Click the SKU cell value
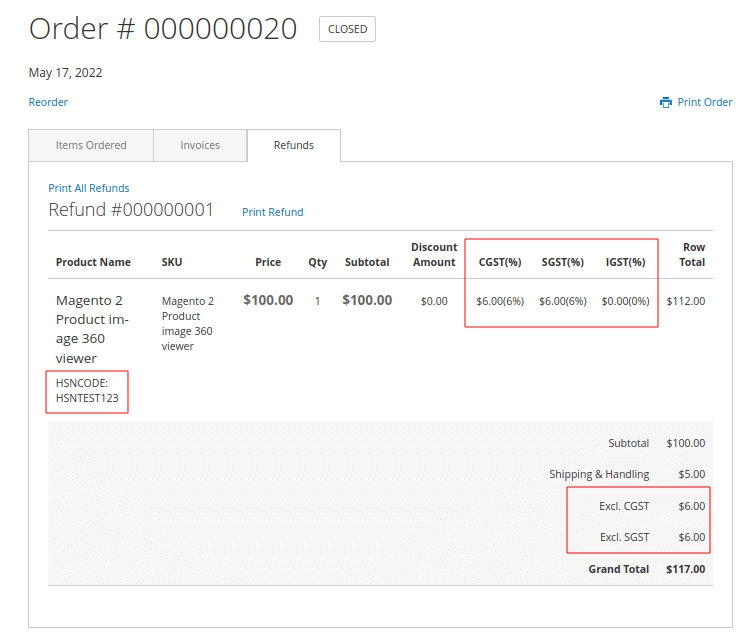 pos(188,324)
